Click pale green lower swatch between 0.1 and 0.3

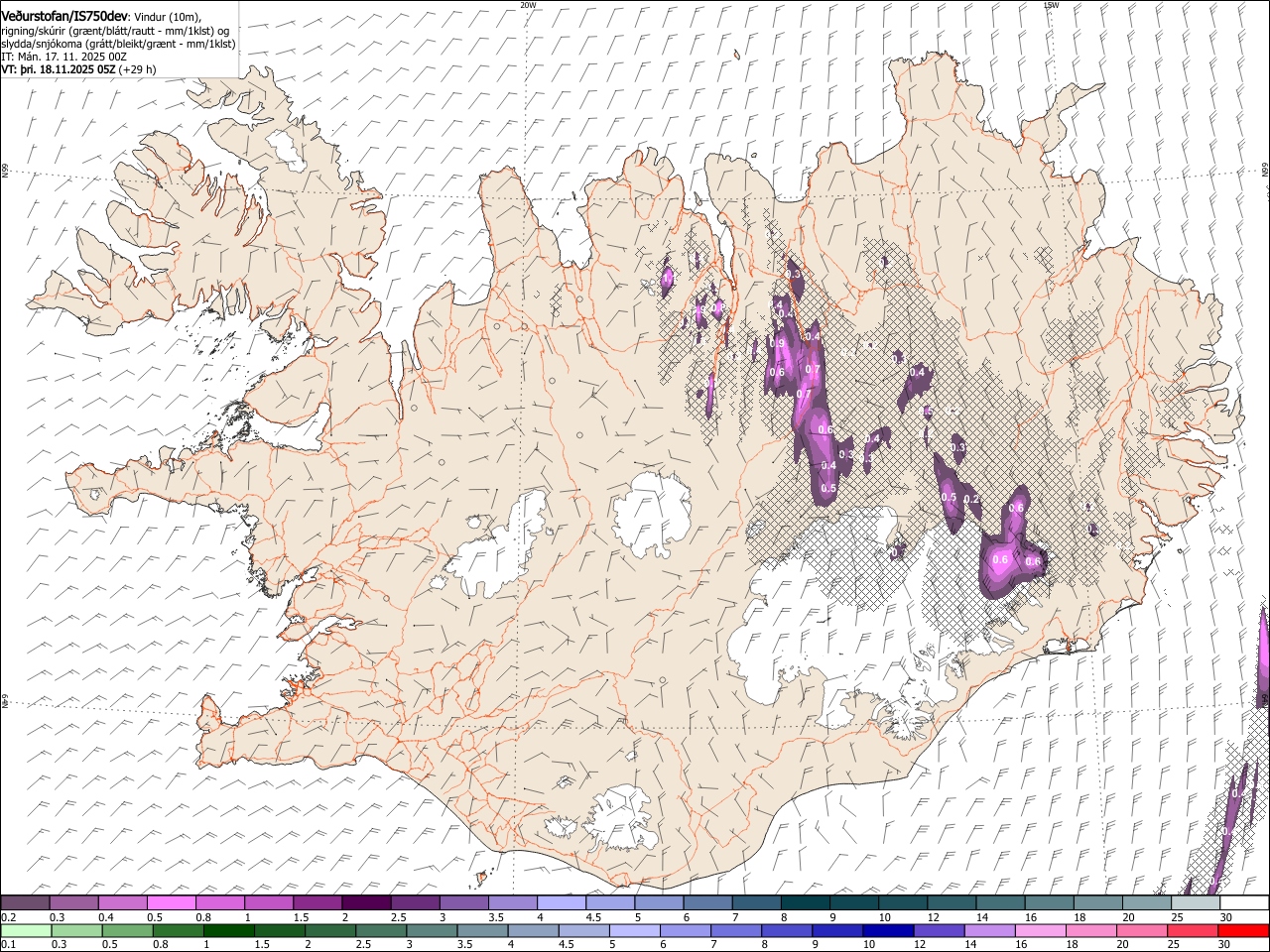tap(26, 931)
